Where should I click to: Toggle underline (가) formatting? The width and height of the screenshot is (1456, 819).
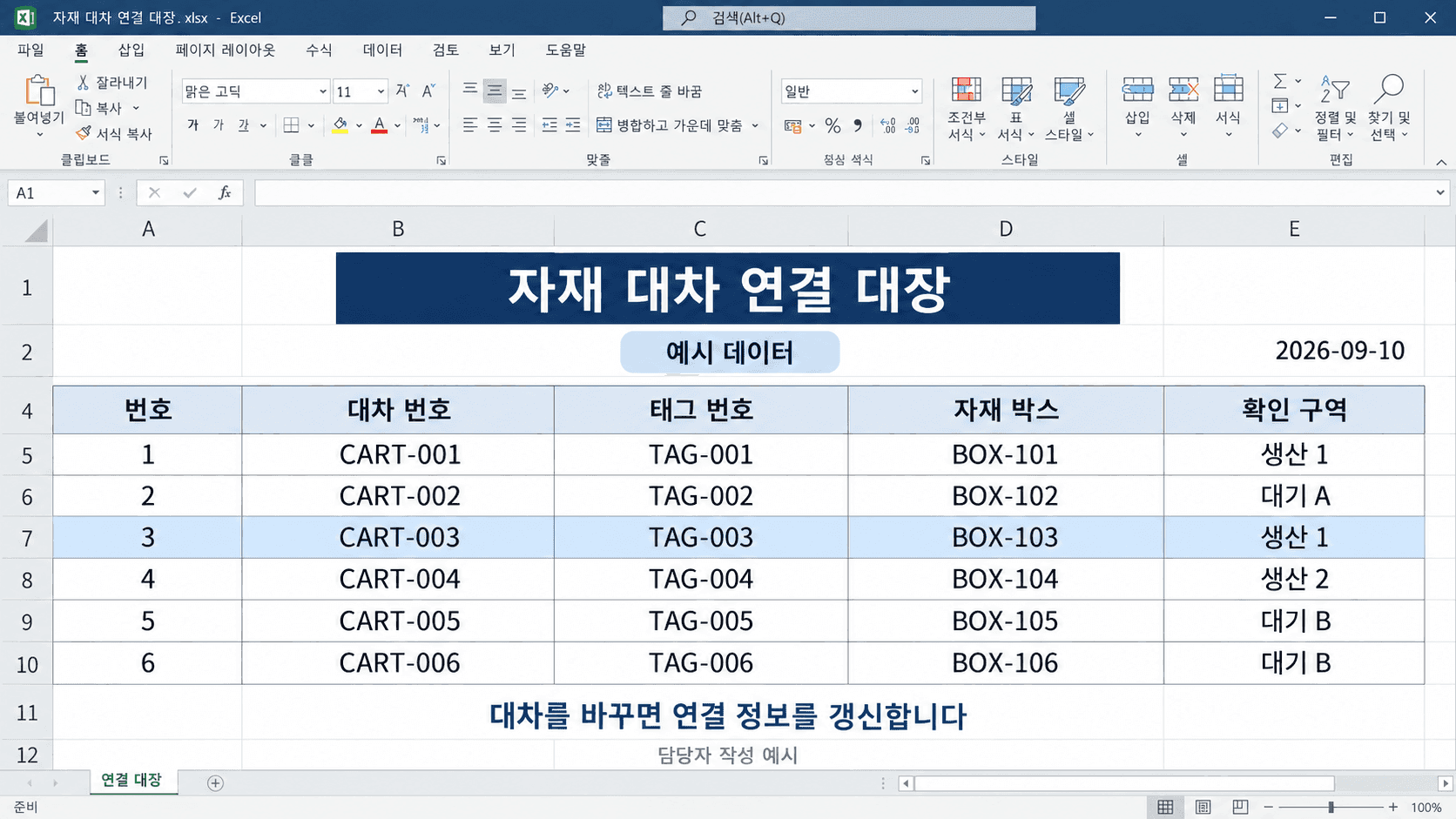(244, 125)
